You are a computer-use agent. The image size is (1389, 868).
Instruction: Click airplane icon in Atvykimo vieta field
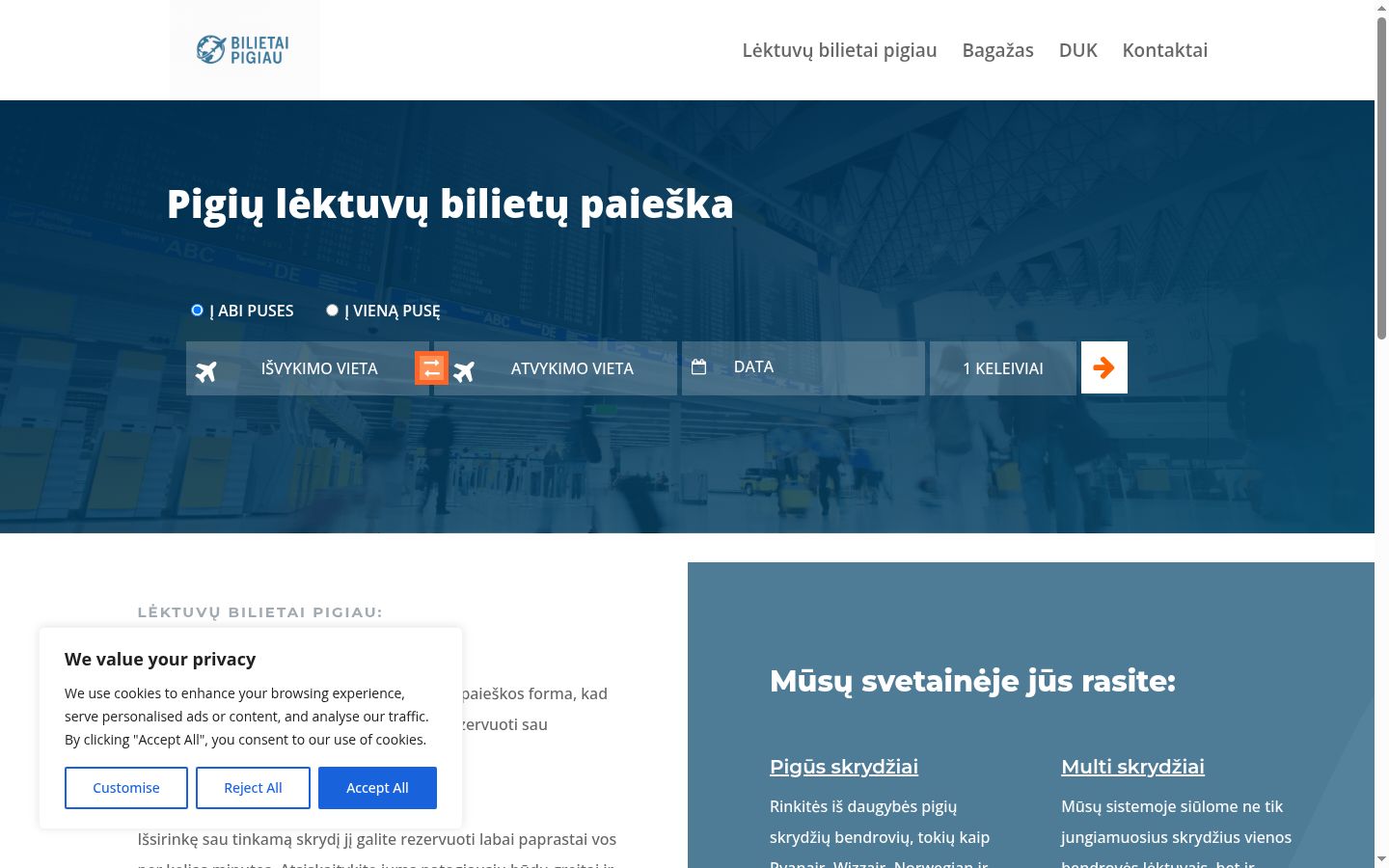coord(464,371)
